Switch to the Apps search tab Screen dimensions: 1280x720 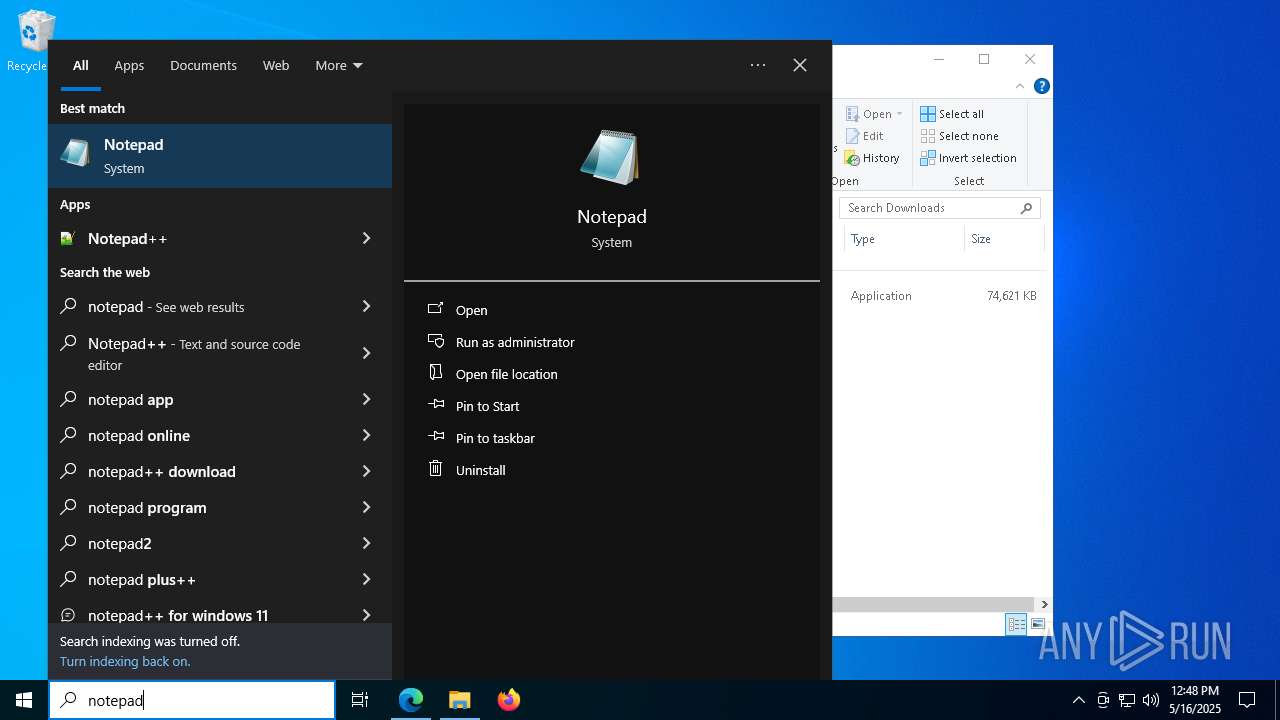129,65
